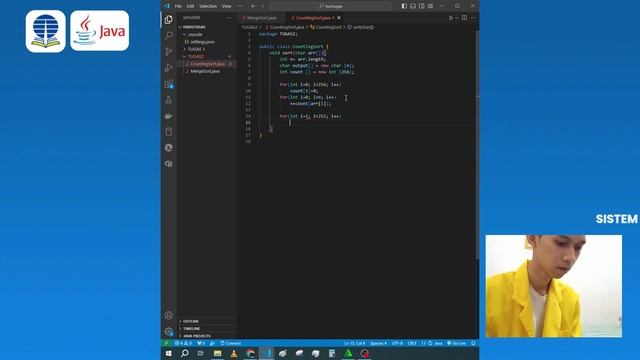Open File Explorer from the taskbar
The width and height of the screenshot is (640, 360).
[217, 353]
